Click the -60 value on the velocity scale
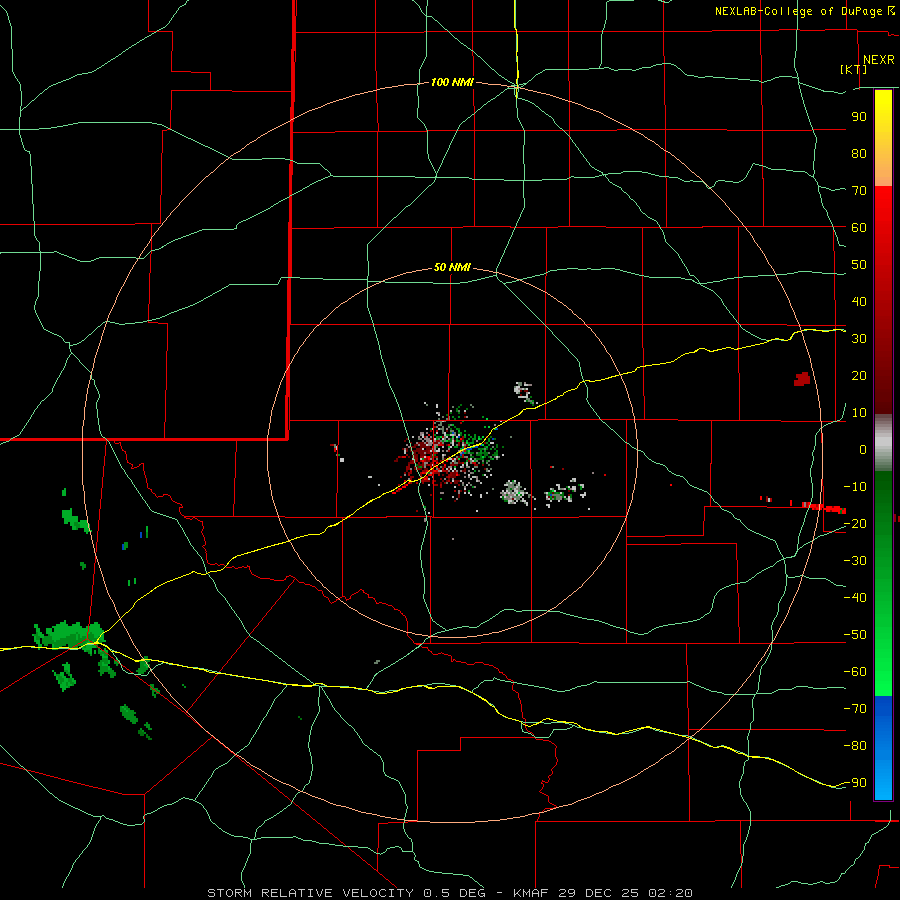 [855, 672]
